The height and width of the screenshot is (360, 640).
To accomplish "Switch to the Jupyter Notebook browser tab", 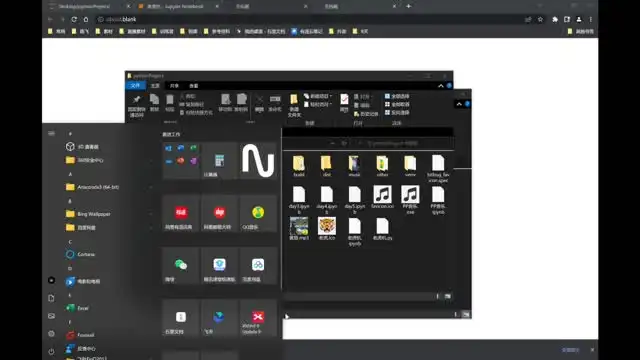I will pyautogui.click(x=176, y=6).
